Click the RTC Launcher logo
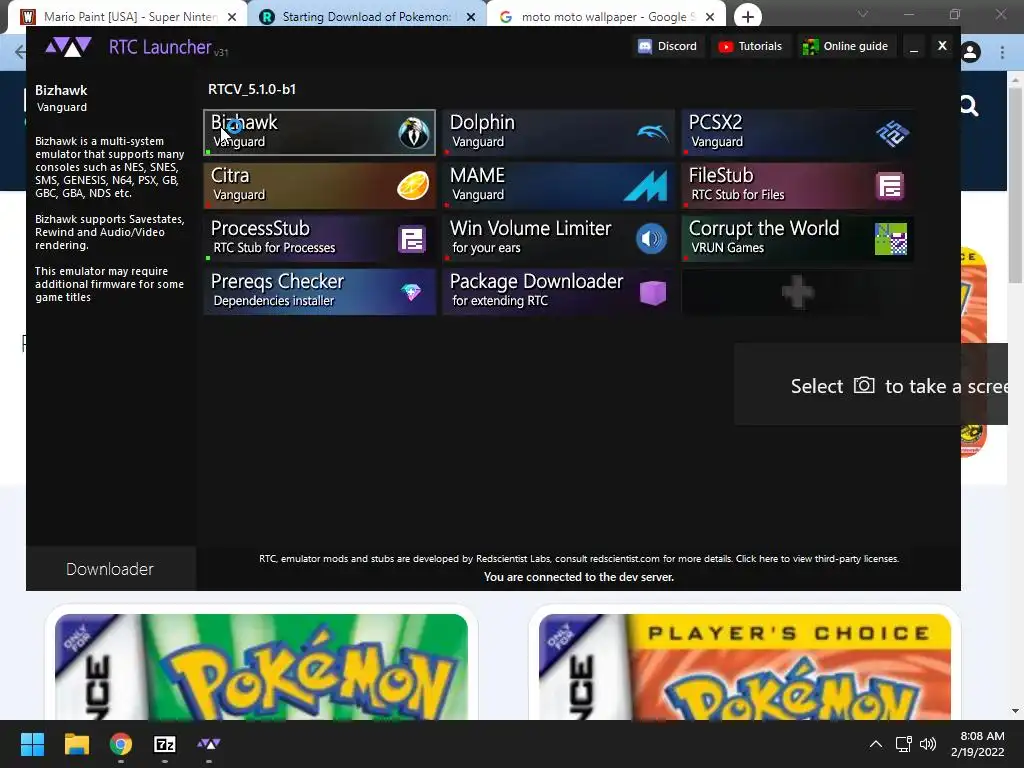This screenshot has height=768, width=1024. click(68, 47)
